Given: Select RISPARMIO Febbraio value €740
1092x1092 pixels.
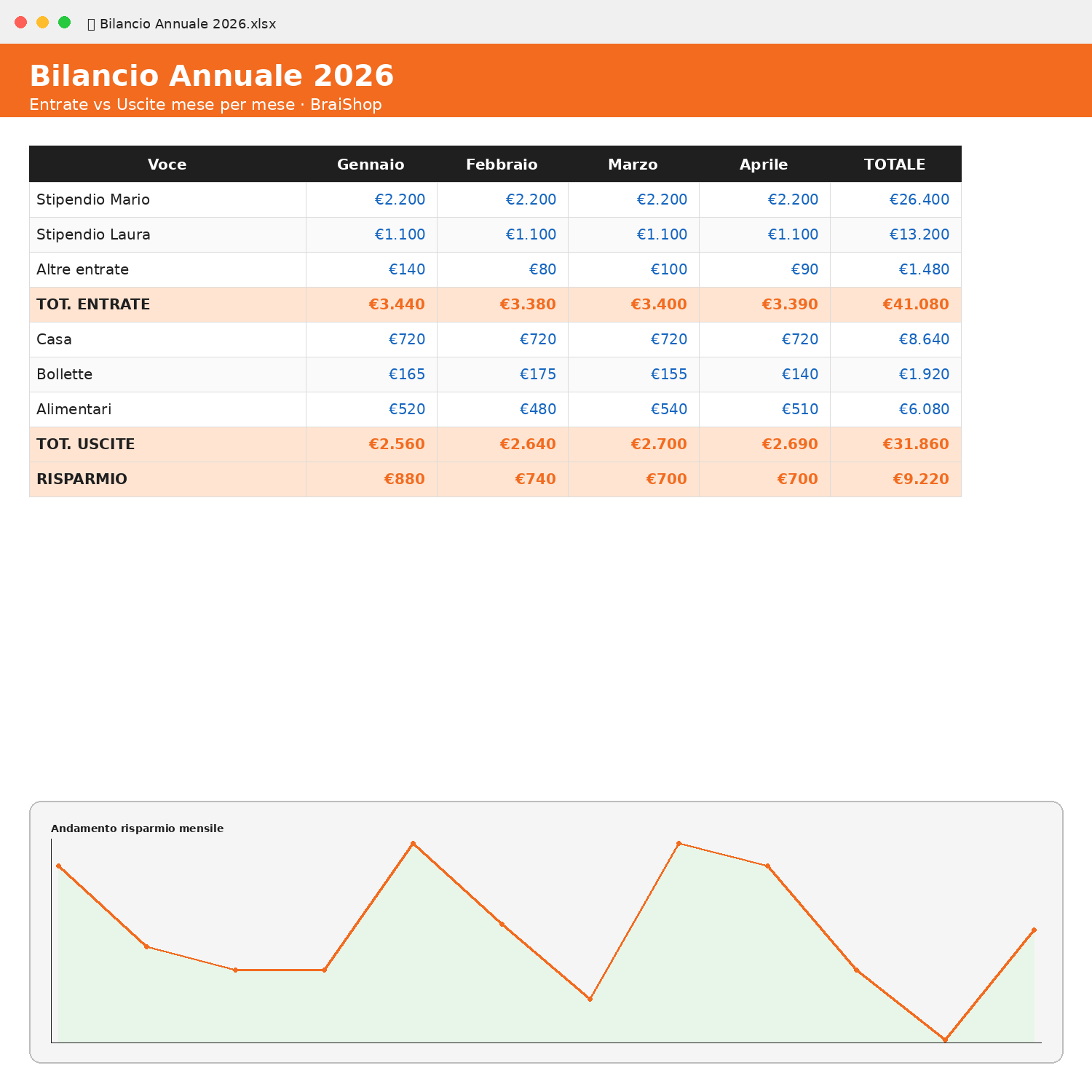Looking at the screenshot, I should pyautogui.click(x=502, y=479).
